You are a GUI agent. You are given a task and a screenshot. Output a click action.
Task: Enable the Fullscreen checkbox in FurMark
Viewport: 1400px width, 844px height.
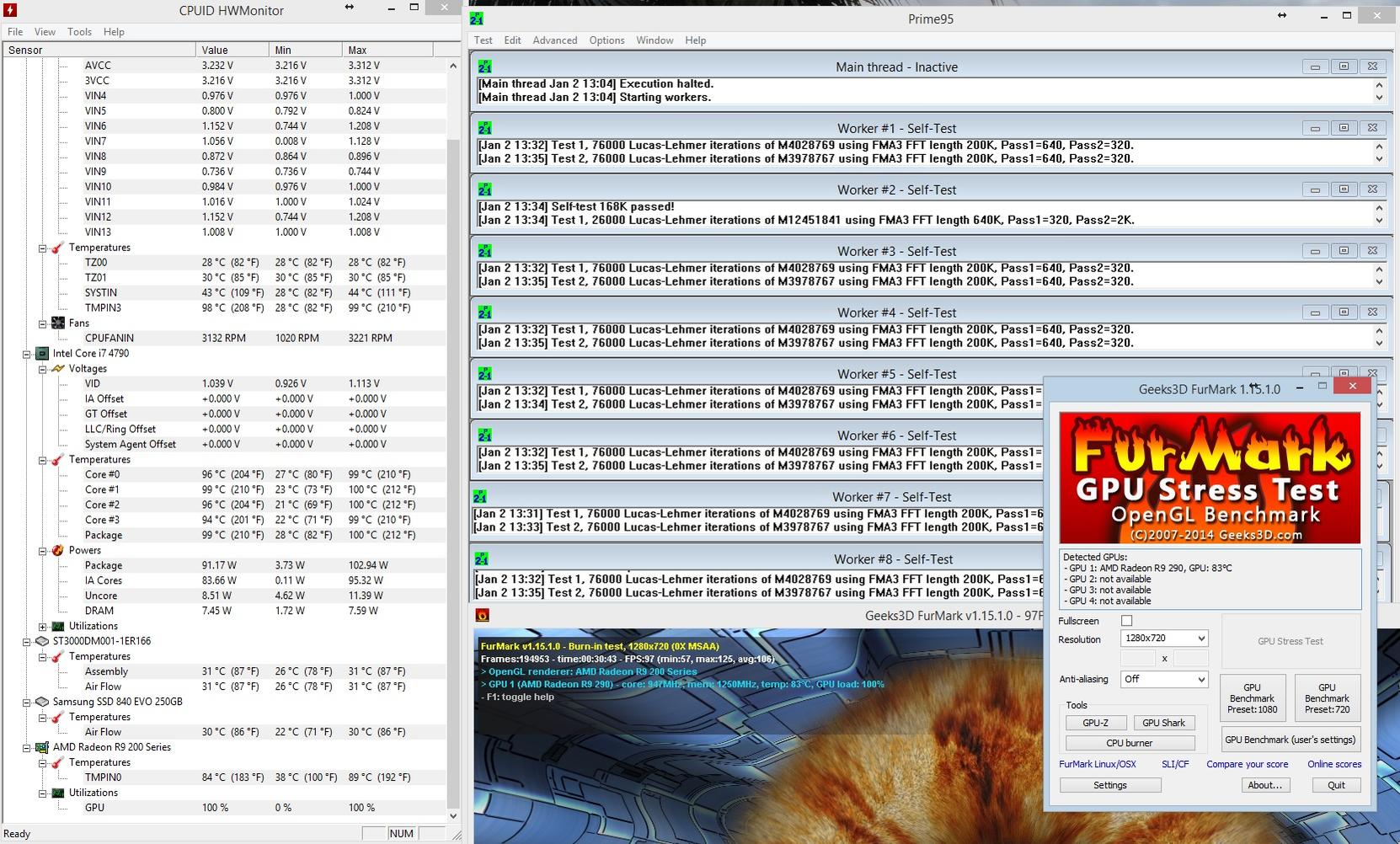click(x=1126, y=621)
